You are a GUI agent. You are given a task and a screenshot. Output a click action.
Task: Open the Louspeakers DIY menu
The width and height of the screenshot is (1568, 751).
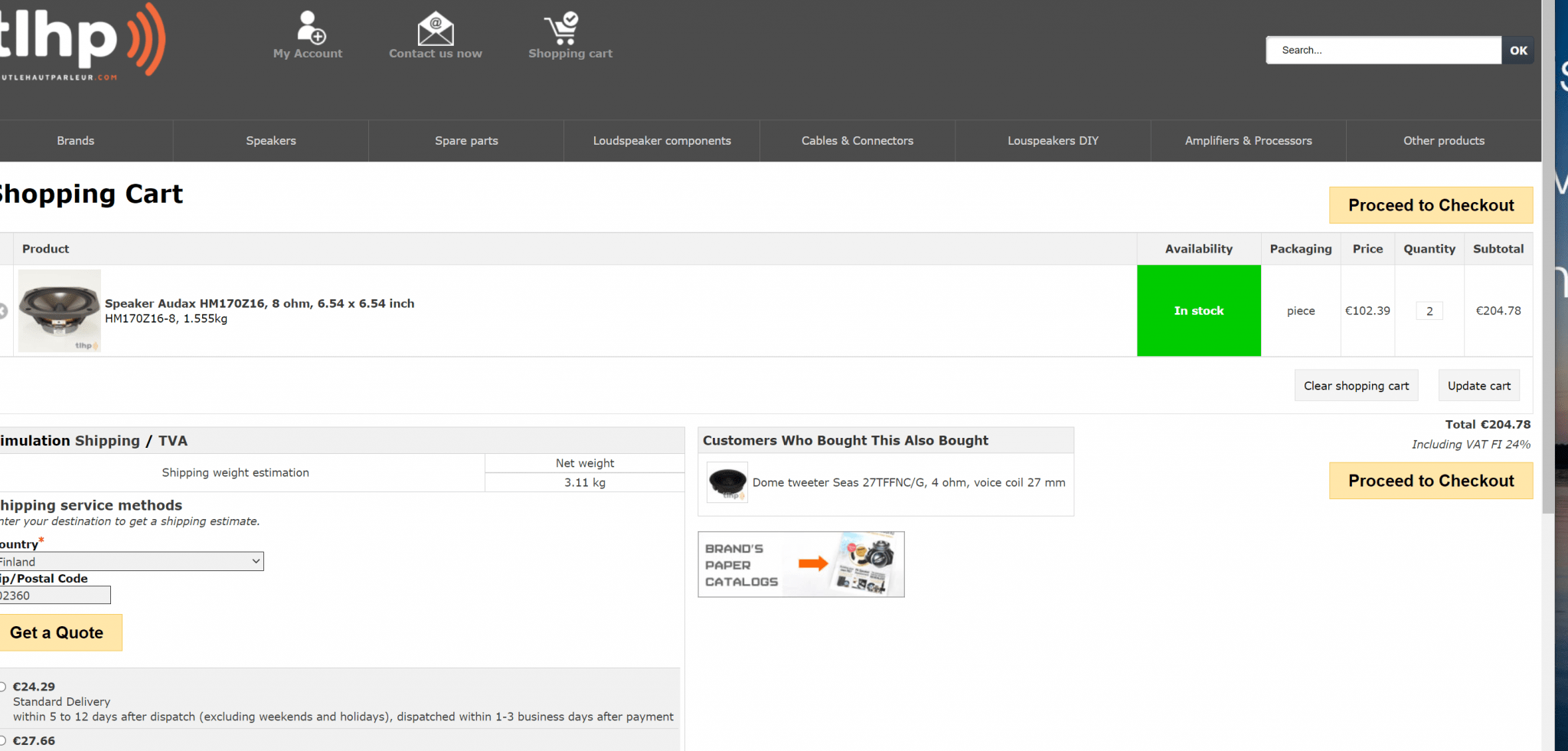[x=1053, y=141]
